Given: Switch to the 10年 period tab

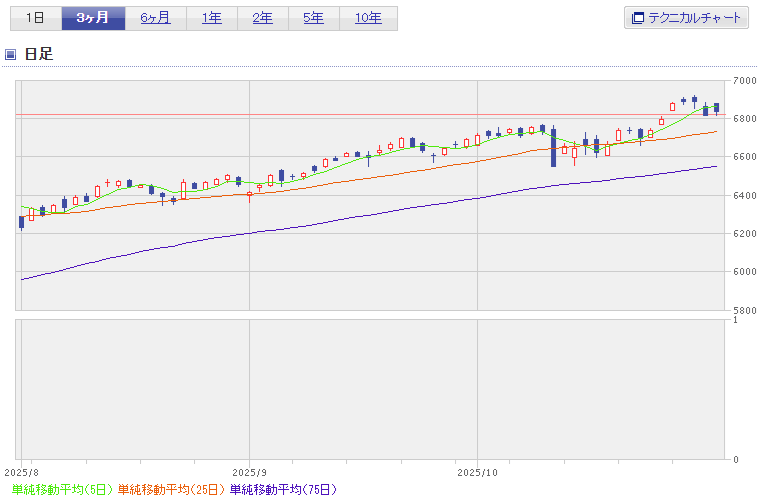Looking at the screenshot, I should pos(367,18).
